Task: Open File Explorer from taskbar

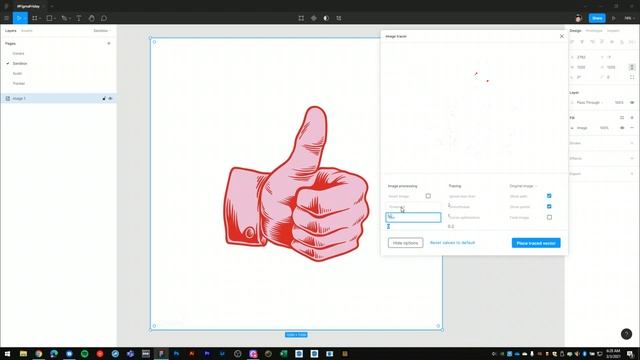Action: click(x=23, y=353)
